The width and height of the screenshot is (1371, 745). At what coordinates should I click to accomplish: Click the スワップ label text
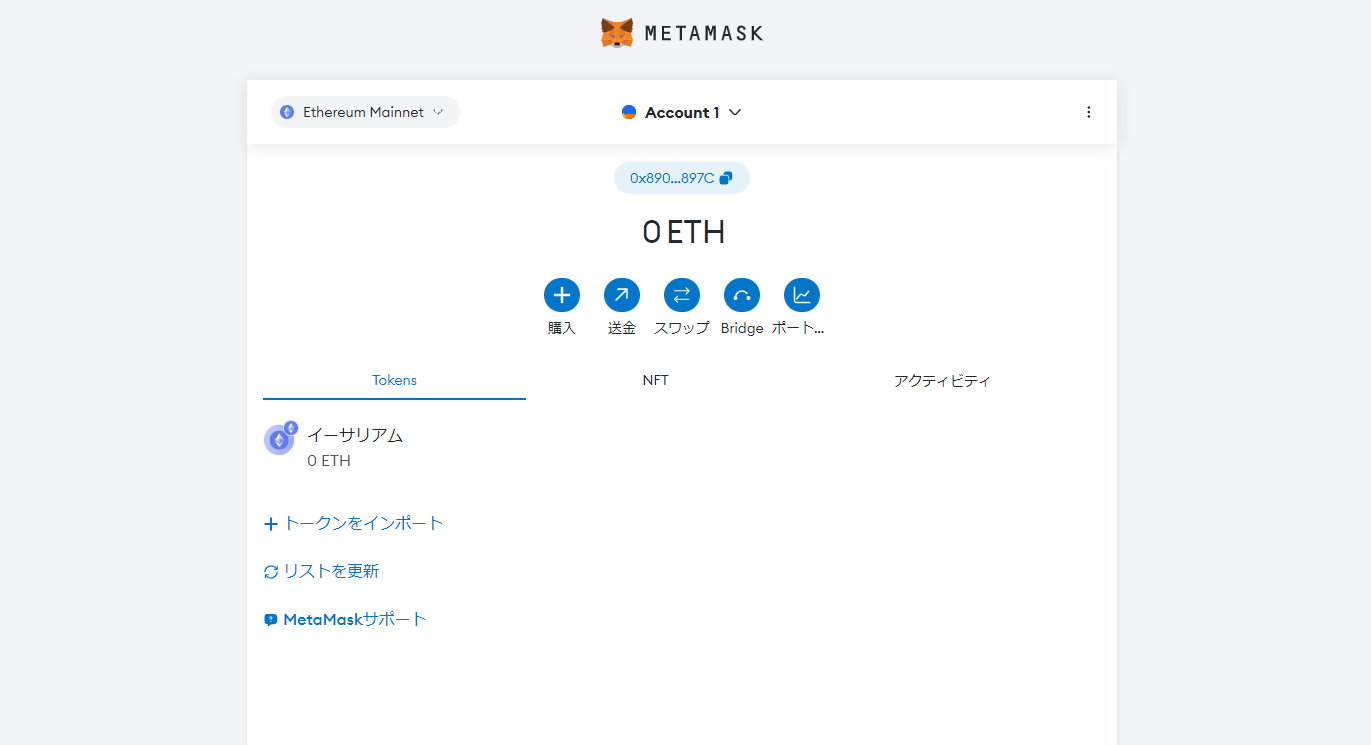point(682,328)
